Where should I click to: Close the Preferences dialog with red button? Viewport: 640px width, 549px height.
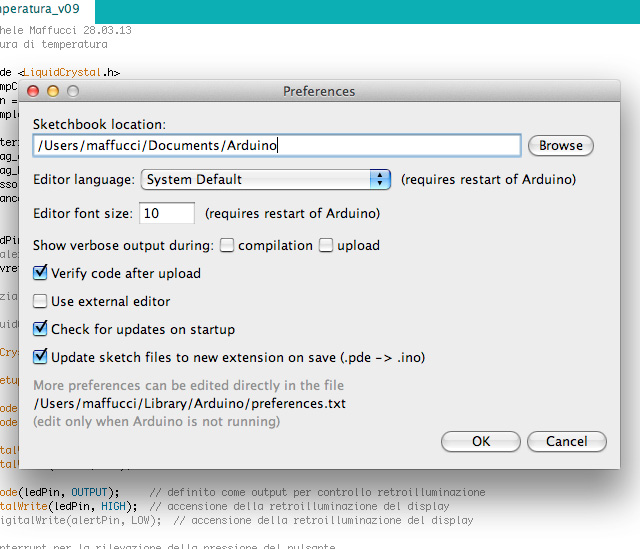pos(35,91)
